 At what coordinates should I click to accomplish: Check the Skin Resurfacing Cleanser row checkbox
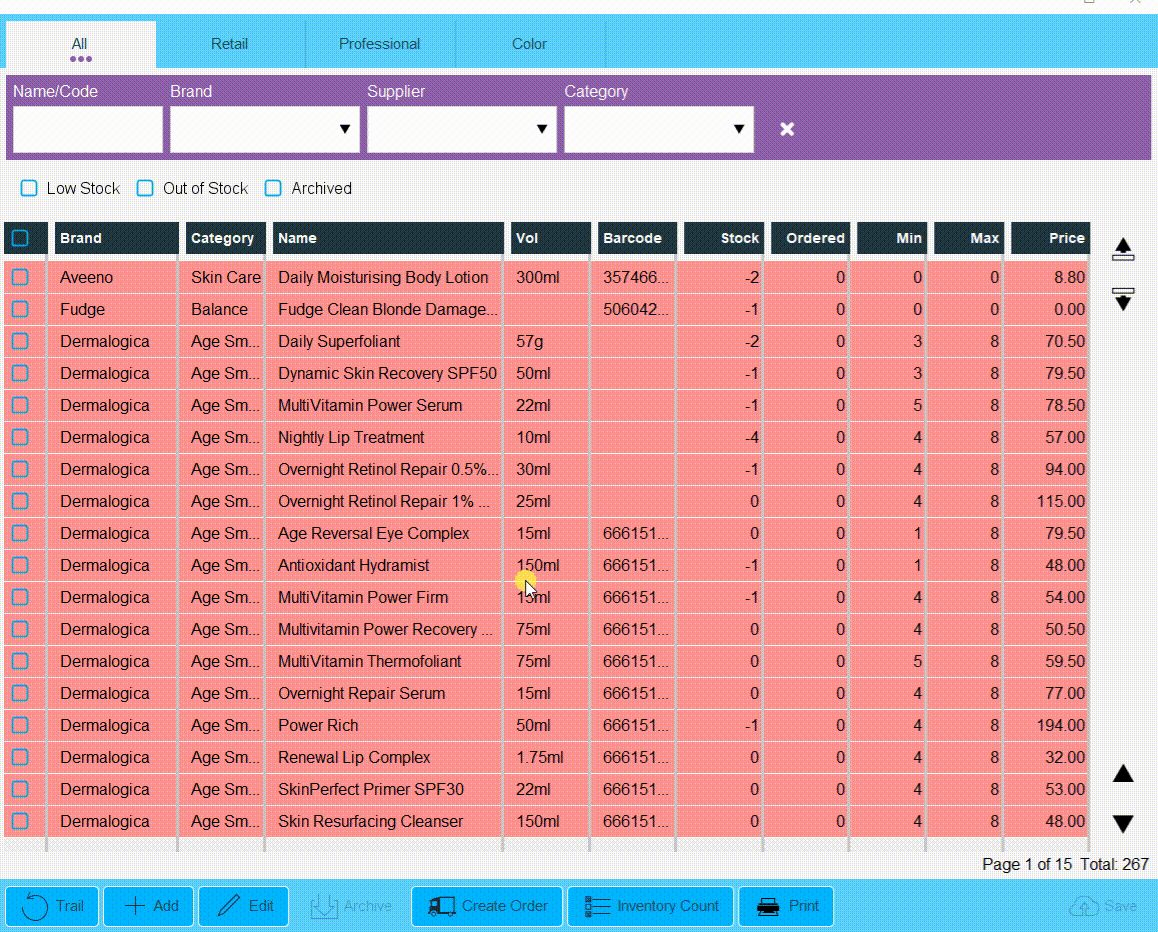(20, 821)
